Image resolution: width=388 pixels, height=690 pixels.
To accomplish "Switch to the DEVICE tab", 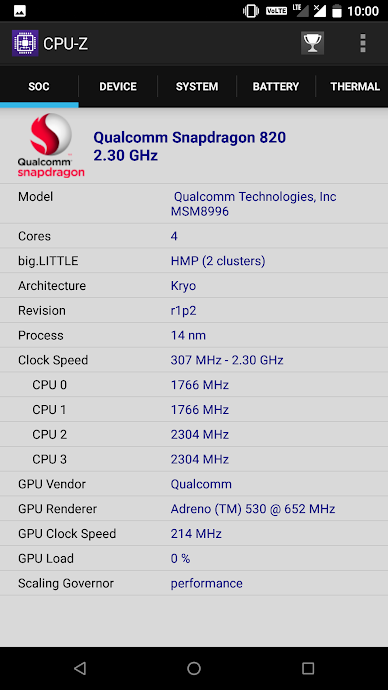I will click(118, 87).
